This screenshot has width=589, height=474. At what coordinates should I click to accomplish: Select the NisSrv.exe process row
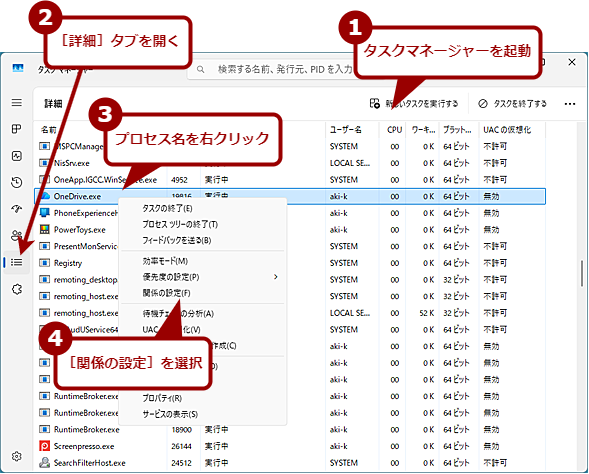point(72,163)
